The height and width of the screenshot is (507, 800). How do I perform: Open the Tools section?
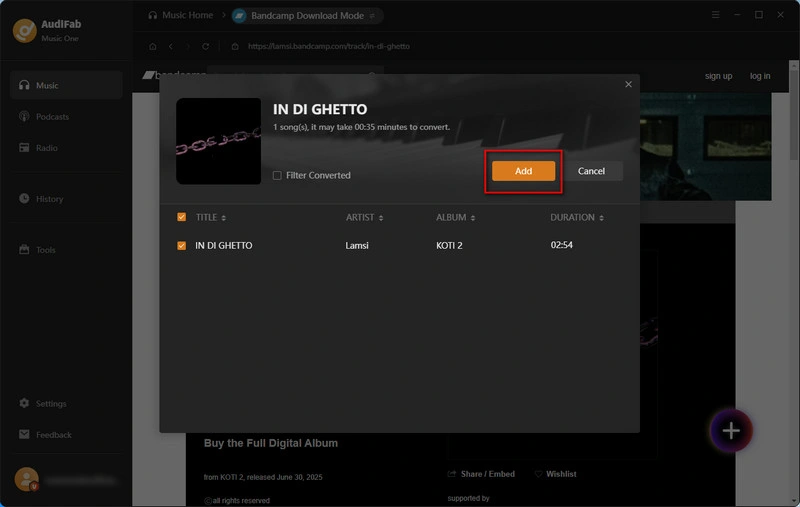pos(66,249)
